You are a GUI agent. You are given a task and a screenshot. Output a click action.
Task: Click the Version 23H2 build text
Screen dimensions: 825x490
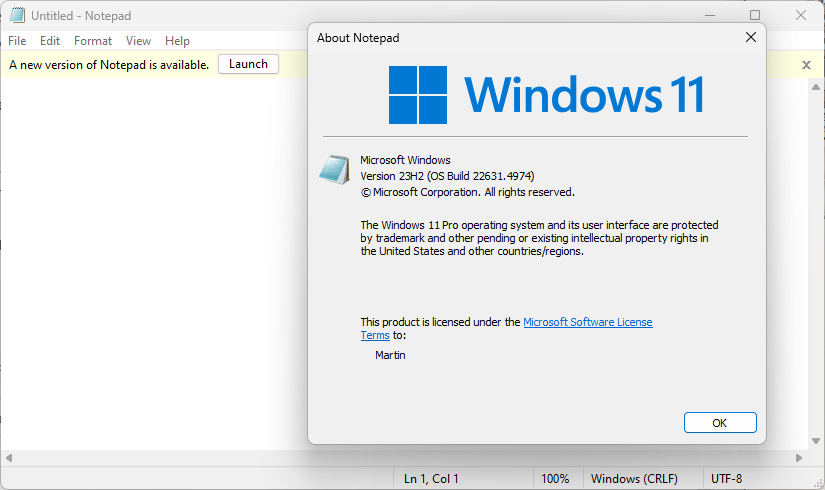447,176
